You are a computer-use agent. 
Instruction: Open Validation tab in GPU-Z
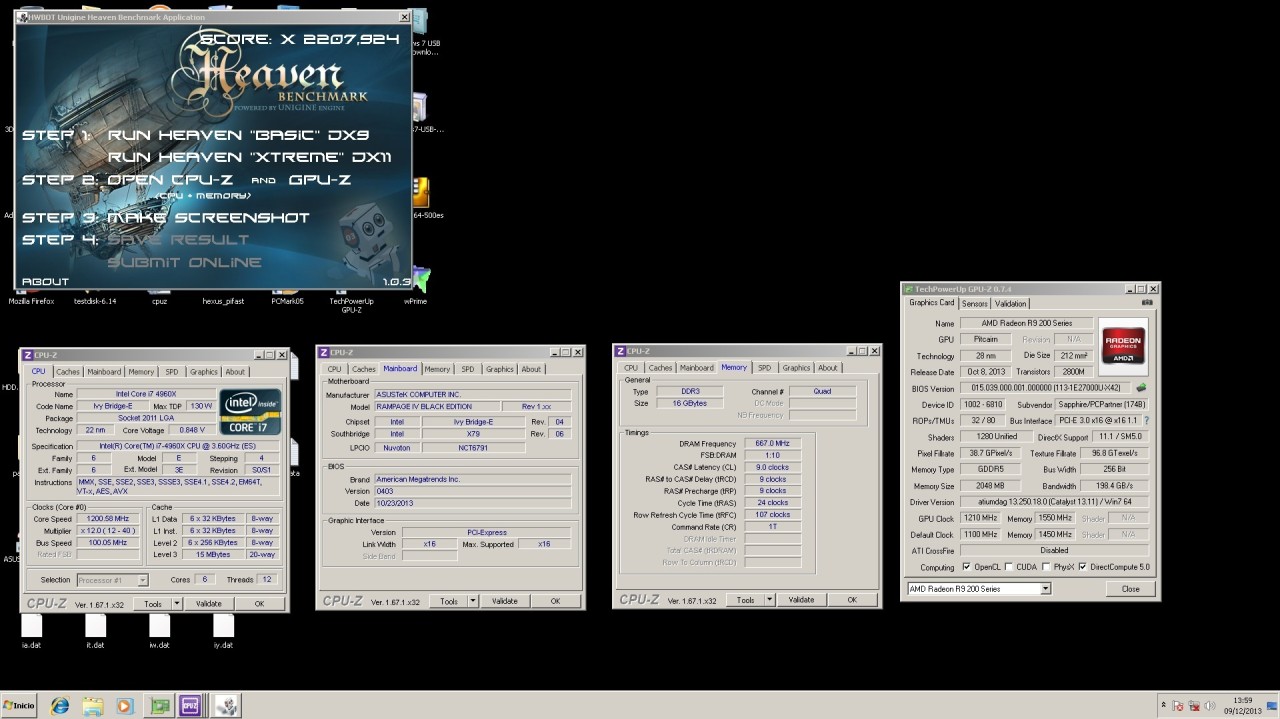1010,303
